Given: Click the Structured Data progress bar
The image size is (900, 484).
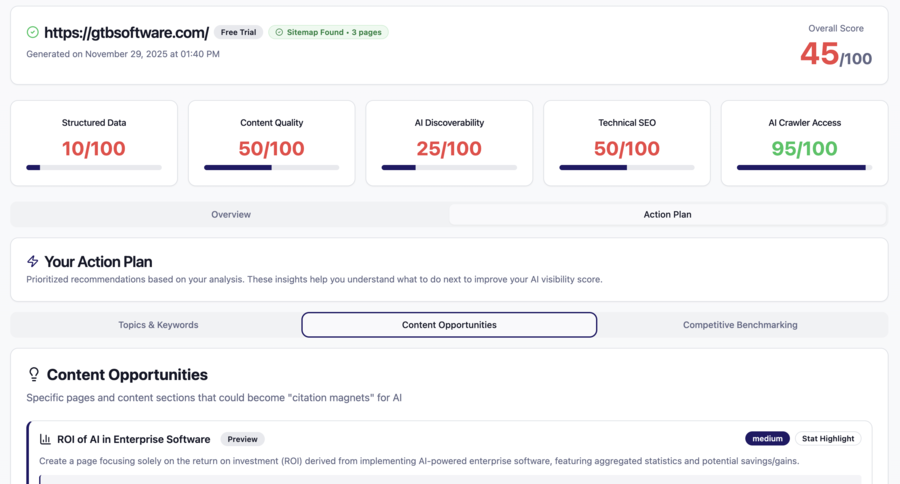Looking at the screenshot, I should [94, 168].
